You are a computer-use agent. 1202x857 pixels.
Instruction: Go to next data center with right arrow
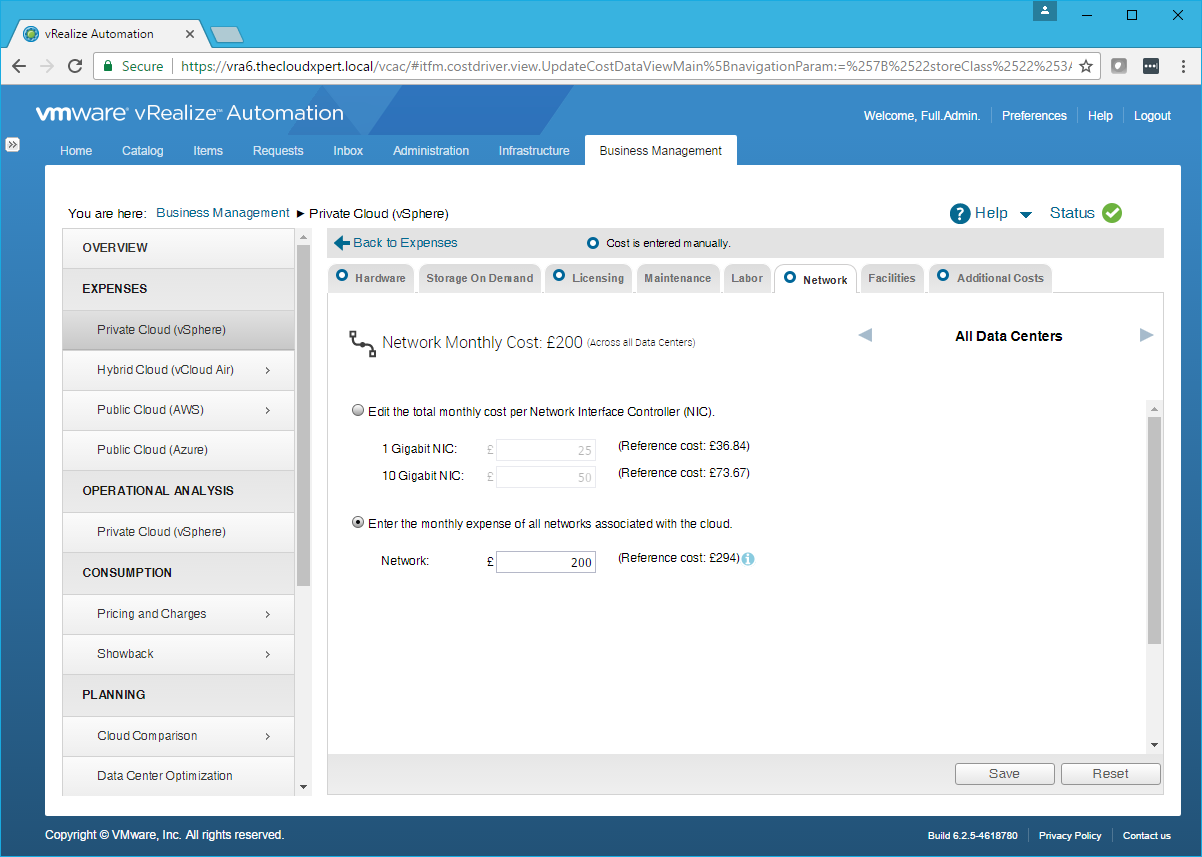tap(1146, 336)
